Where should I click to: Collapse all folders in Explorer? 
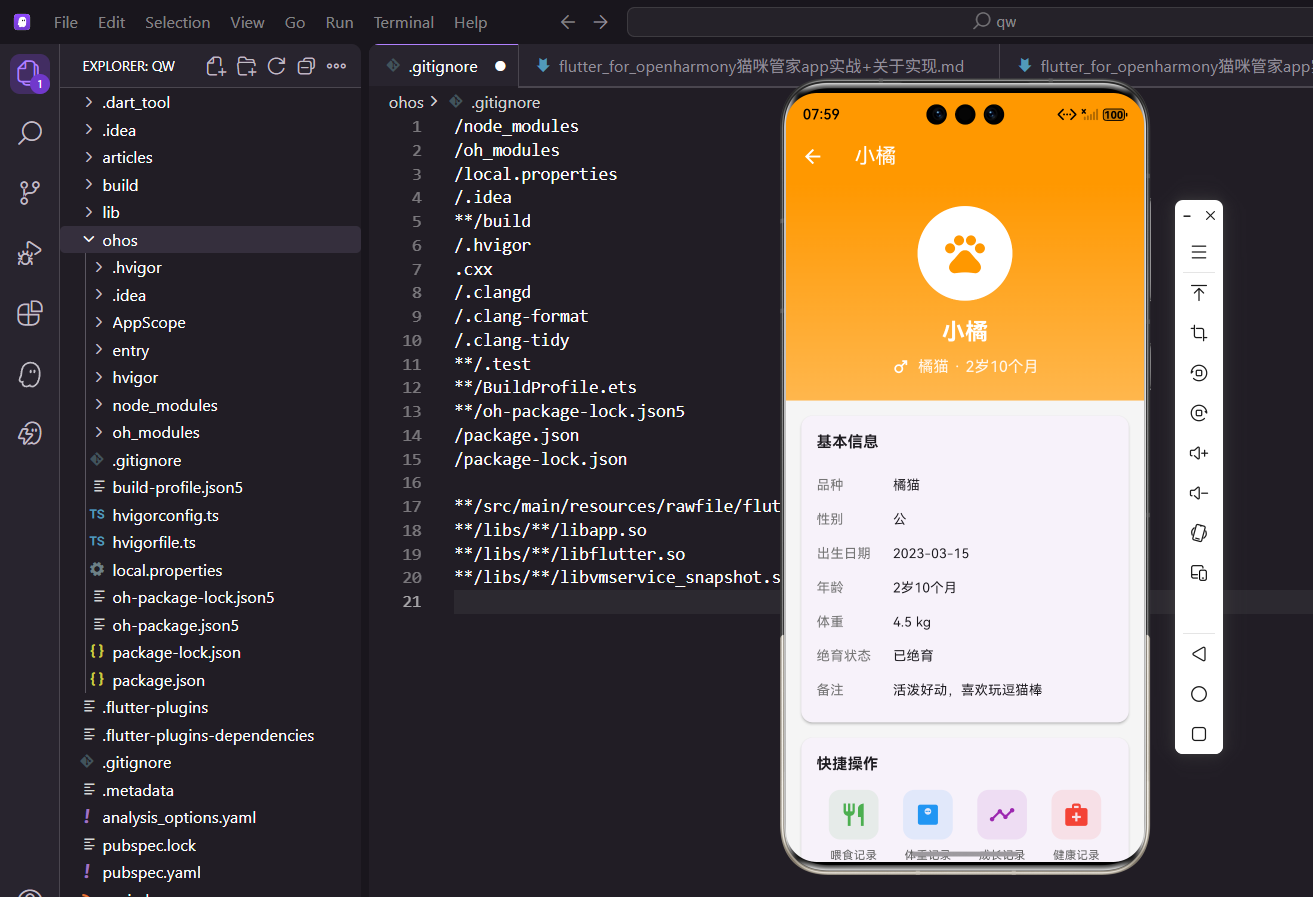pyautogui.click(x=306, y=66)
